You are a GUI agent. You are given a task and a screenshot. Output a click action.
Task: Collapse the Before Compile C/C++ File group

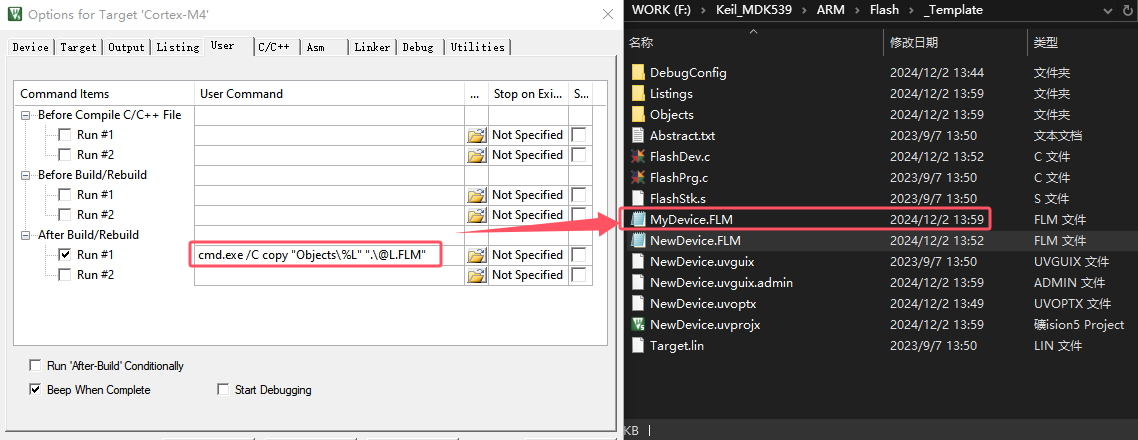[26, 115]
